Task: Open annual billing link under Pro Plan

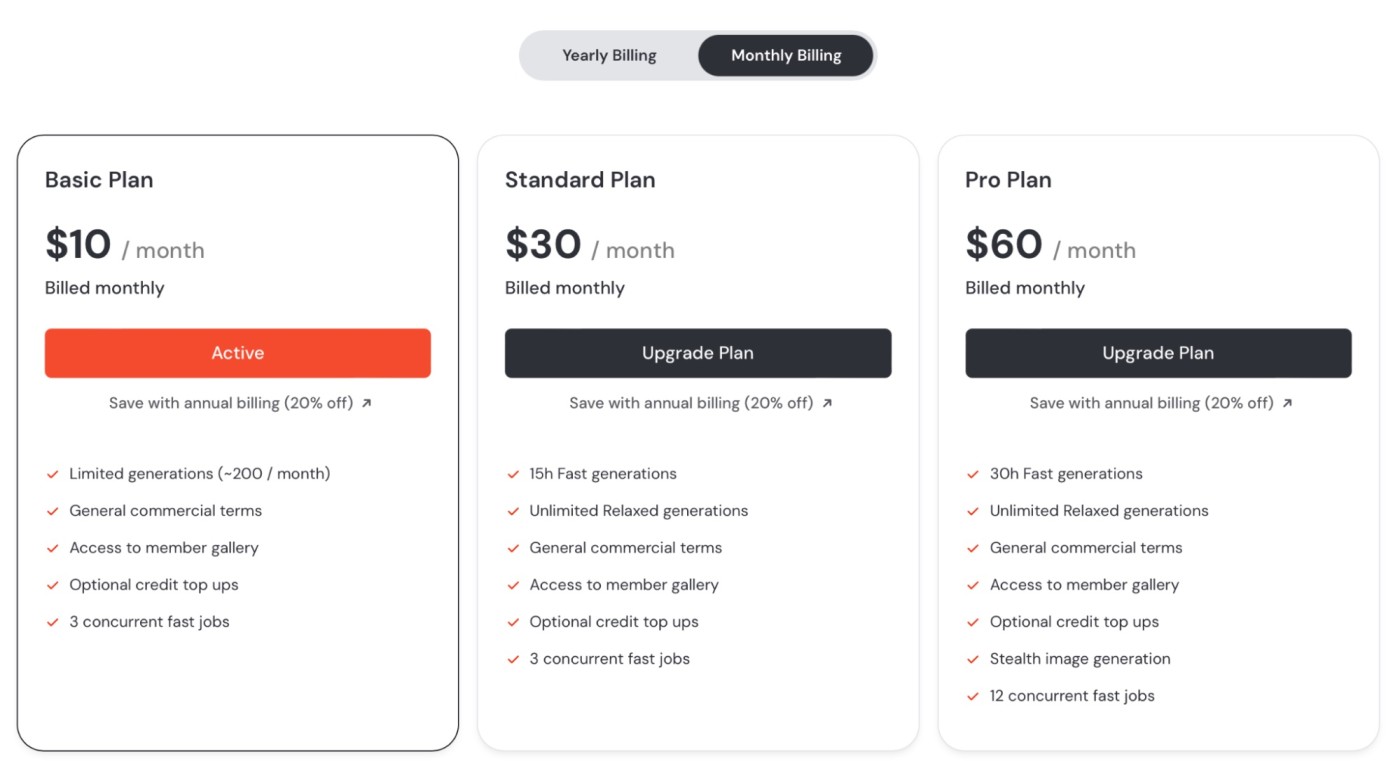Action: 1151,403
